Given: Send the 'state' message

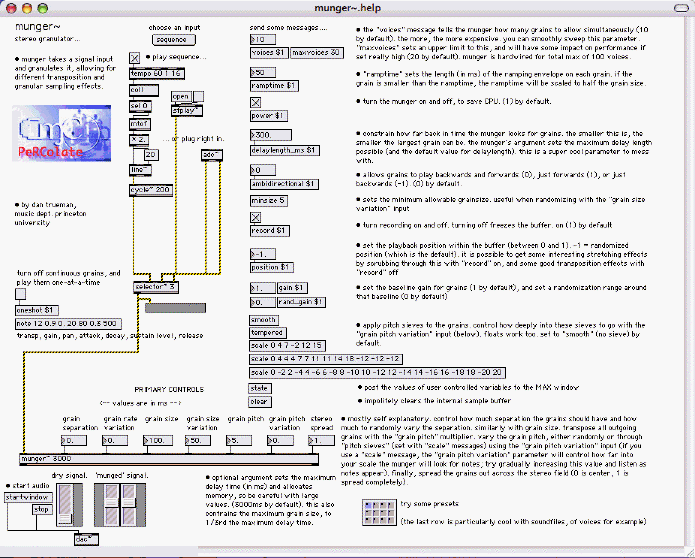Looking at the screenshot, I should point(260,388).
